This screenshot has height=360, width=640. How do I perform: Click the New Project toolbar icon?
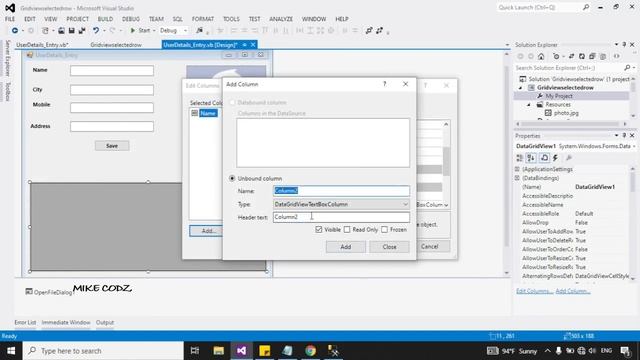[45, 31]
